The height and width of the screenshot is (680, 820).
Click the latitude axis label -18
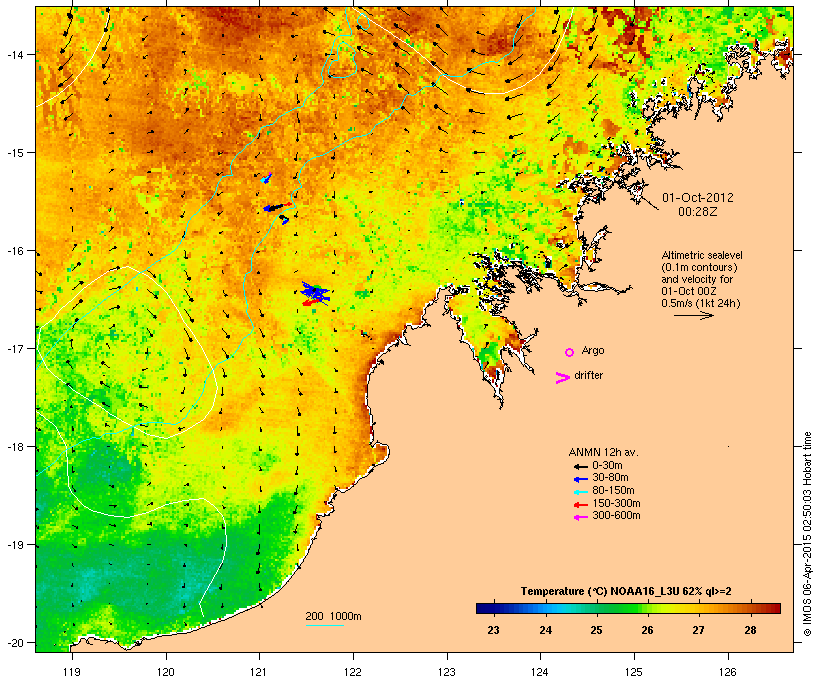point(14,447)
